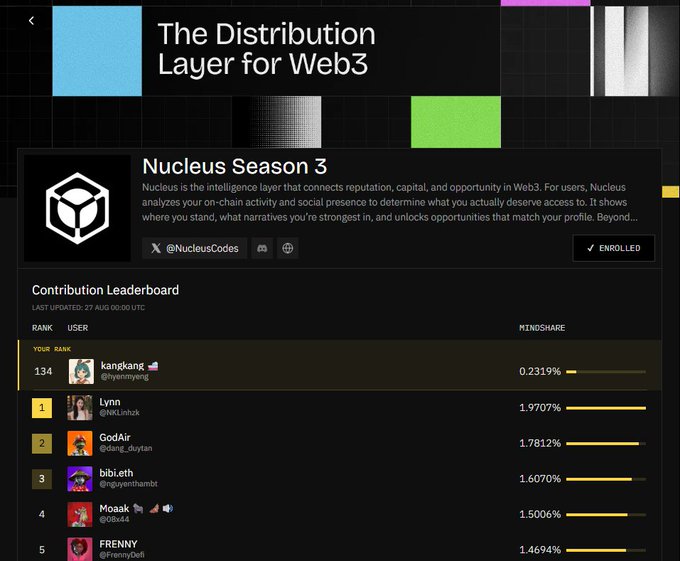The height and width of the screenshot is (561, 680).
Task: Open FRENNY's avatar picture
Action: [80, 549]
